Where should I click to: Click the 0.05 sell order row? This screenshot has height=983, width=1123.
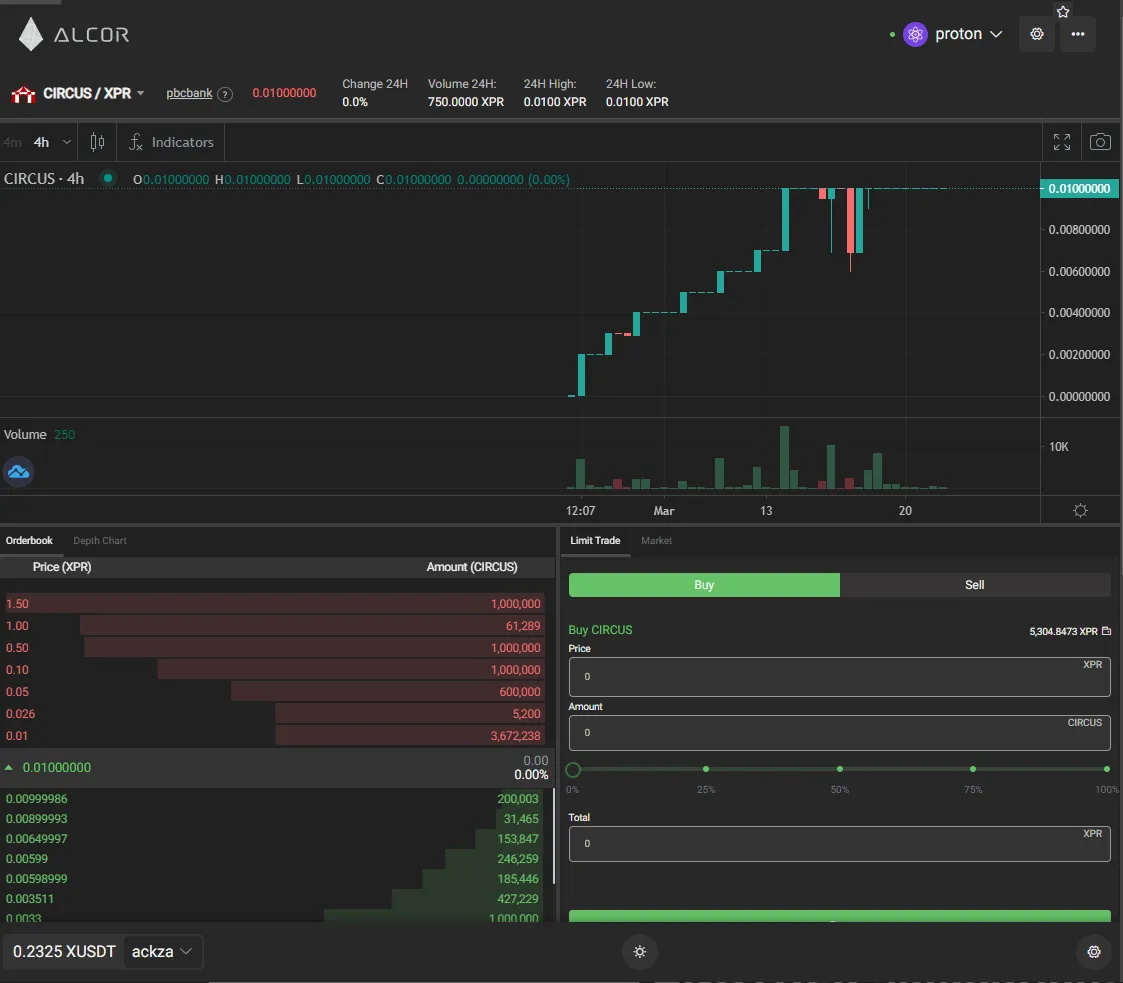pyautogui.click(x=273, y=692)
